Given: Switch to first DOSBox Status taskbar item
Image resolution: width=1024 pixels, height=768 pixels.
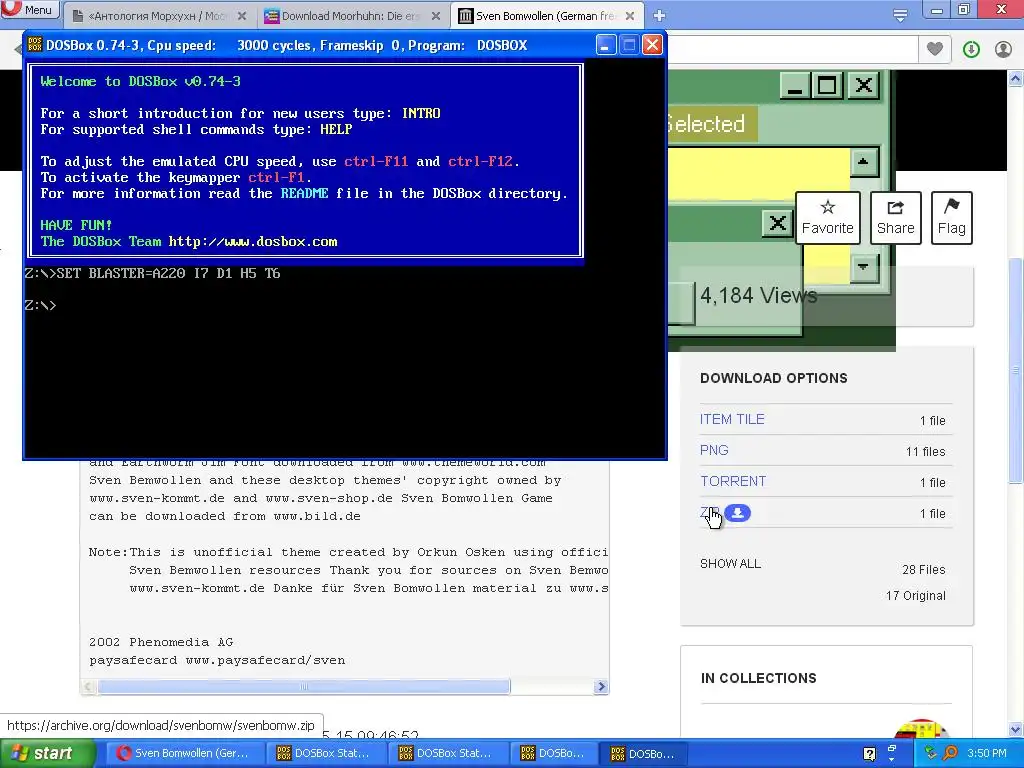Looking at the screenshot, I should point(324,754).
